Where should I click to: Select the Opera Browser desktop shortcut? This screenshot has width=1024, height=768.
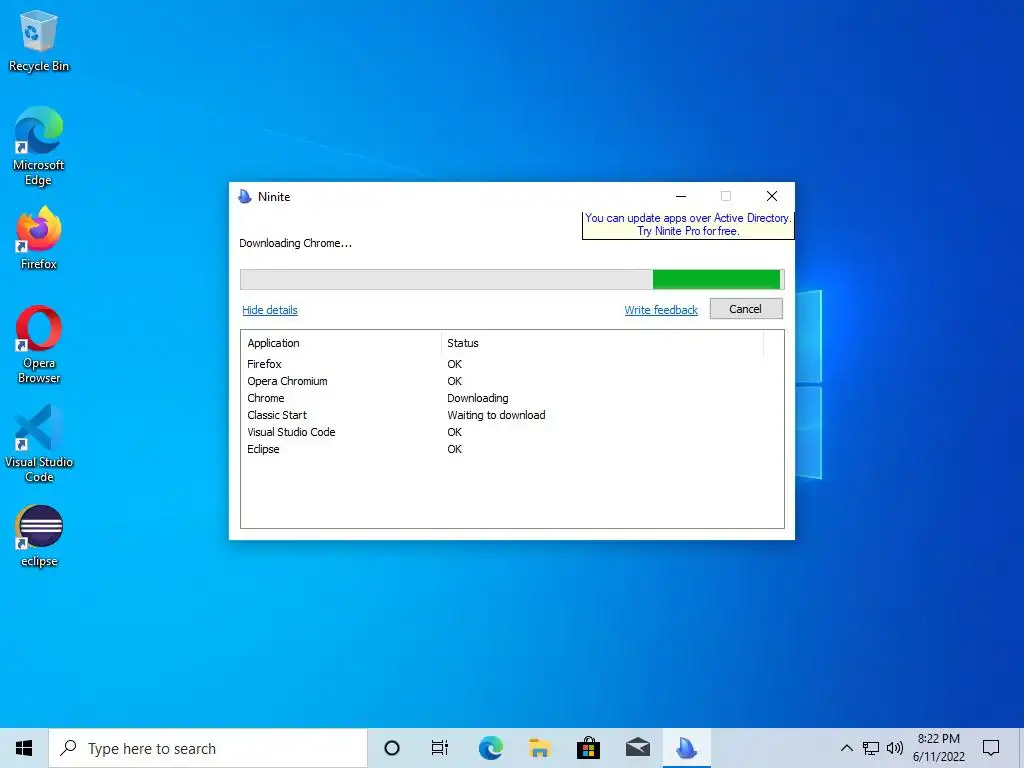(x=39, y=345)
